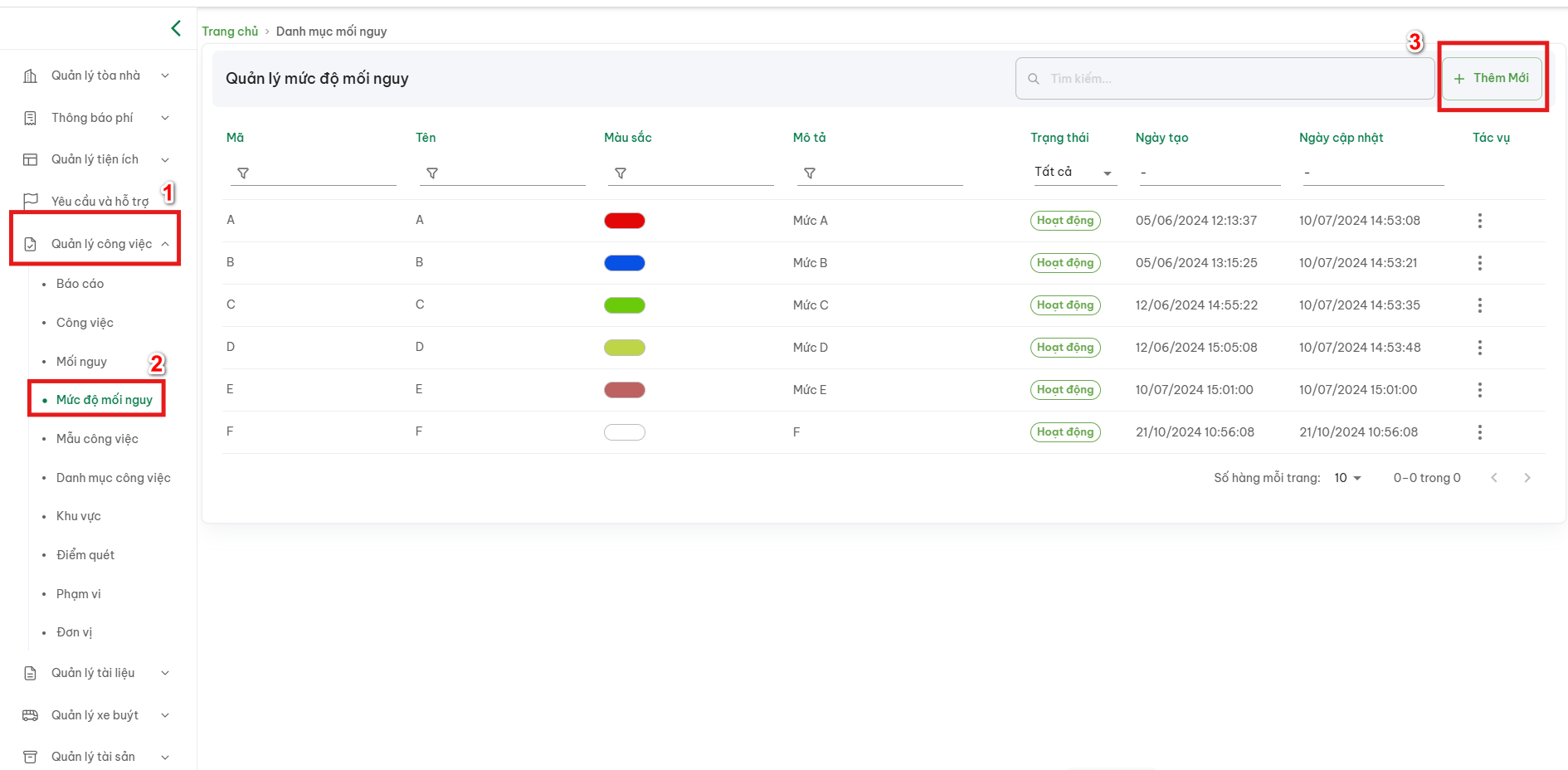Collapse the sidebar with the back chevron
The width and height of the screenshot is (1568, 770).
click(x=176, y=28)
